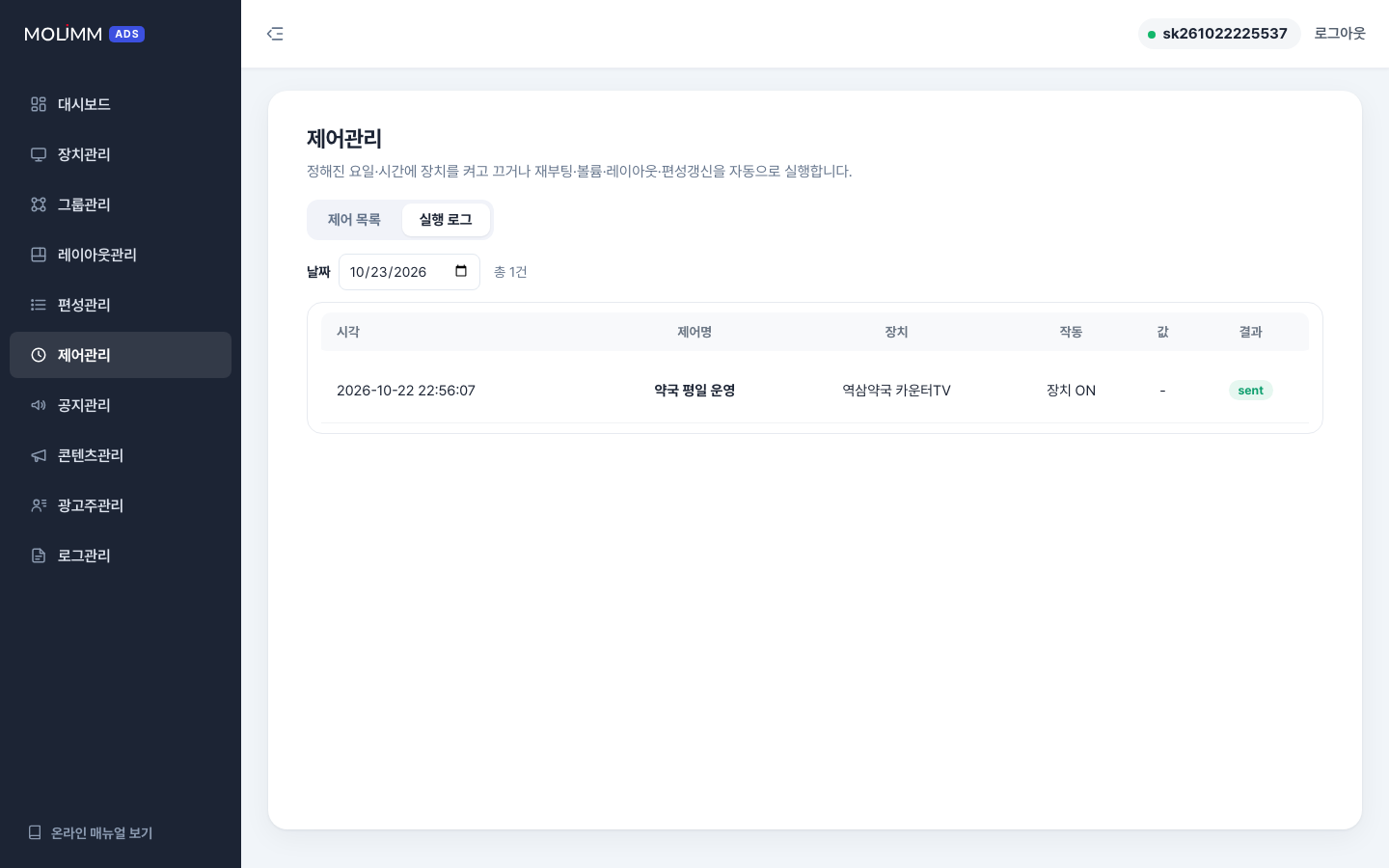Image resolution: width=1389 pixels, height=868 pixels.
Task: Click the timestamp 2026-10-22 22:56:07
Action: (406, 391)
